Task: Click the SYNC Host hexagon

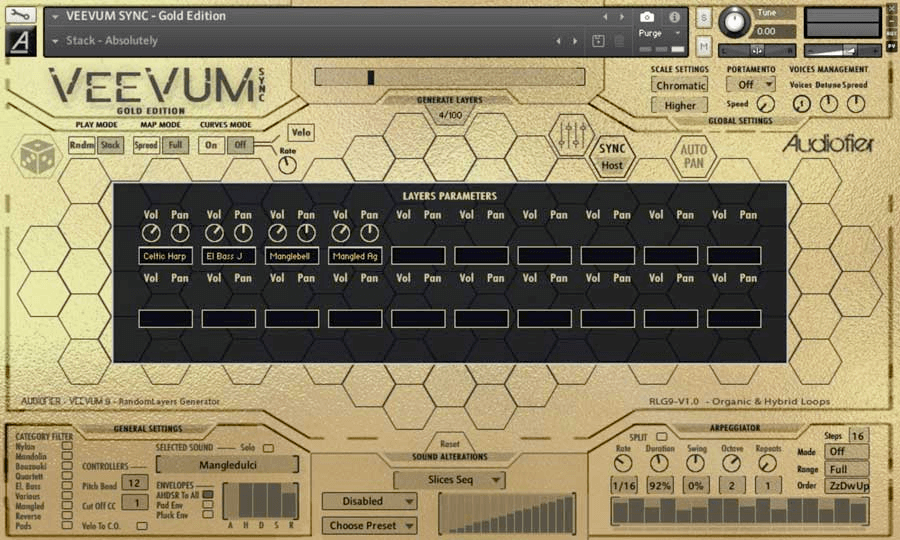Action: (612, 156)
